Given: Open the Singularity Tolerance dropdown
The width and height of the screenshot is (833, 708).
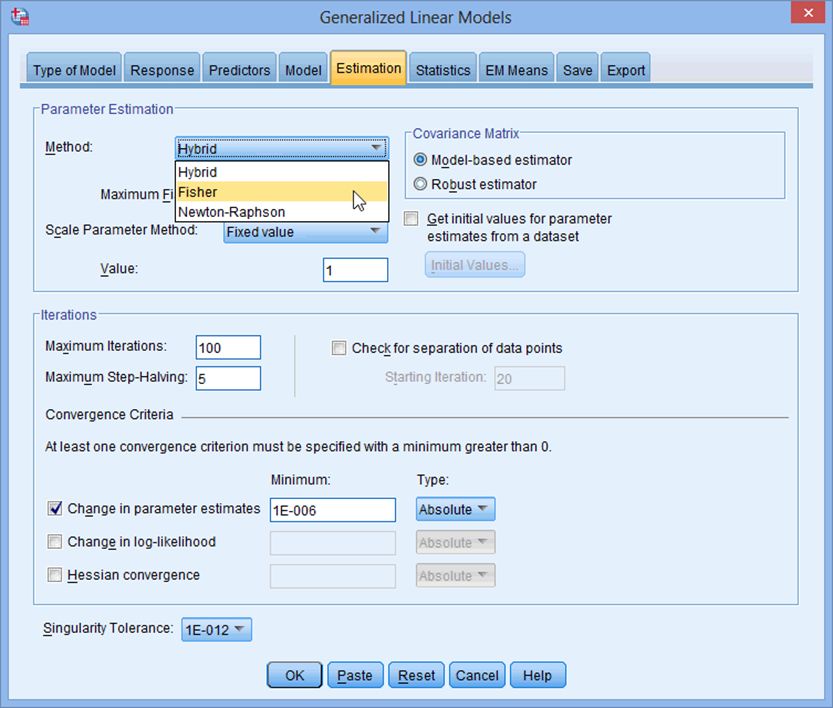Looking at the screenshot, I should pyautogui.click(x=216, y=629).
